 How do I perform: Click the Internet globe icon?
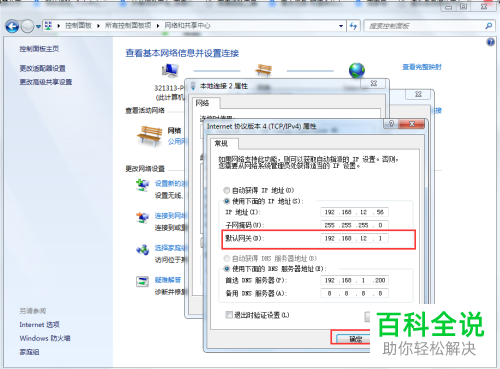click(357, 70)
